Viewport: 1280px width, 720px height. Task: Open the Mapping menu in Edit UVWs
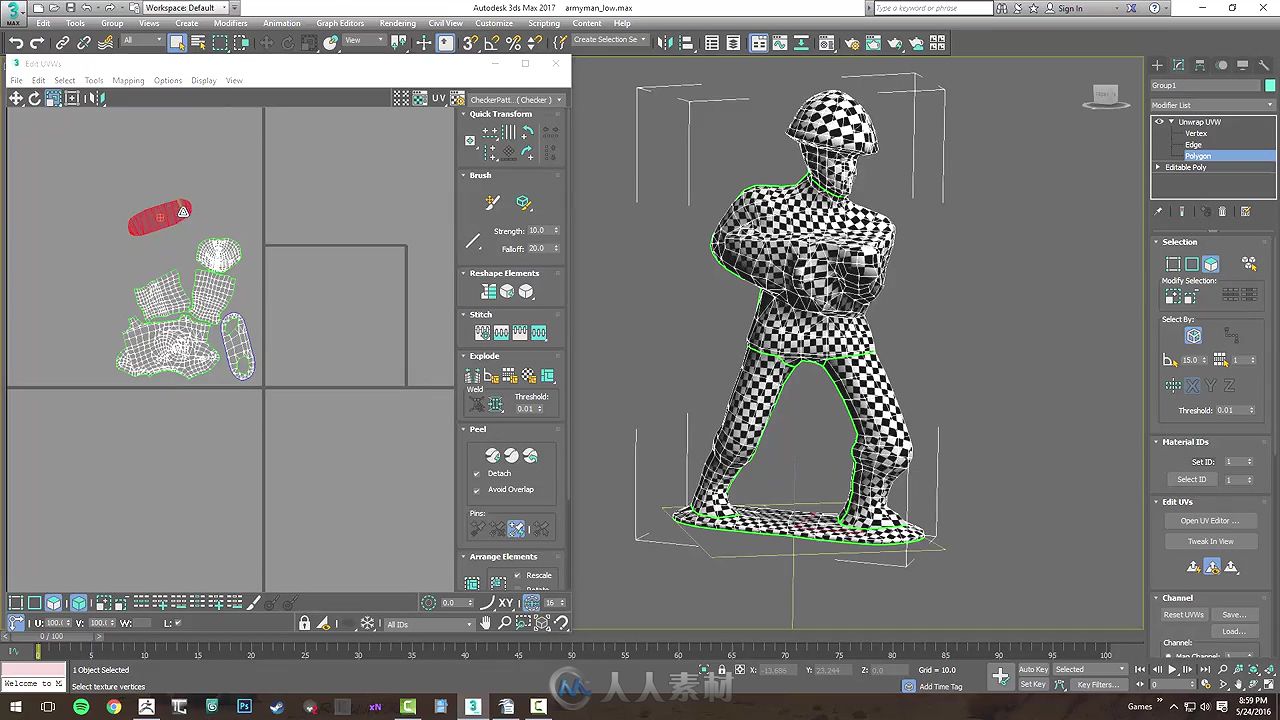click(x=128, y=80)
